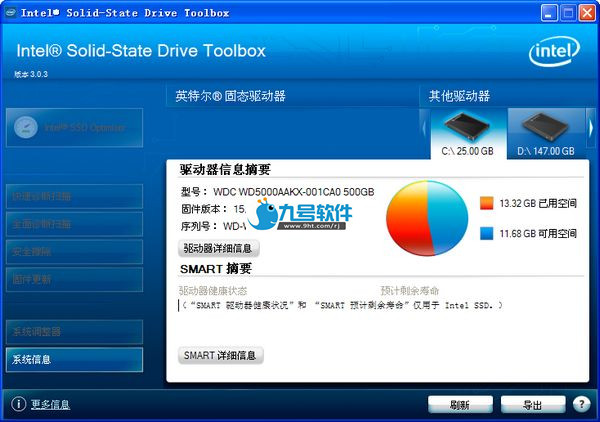Click the 13.32 GB 已用空间 text

(x=538, y=203)
